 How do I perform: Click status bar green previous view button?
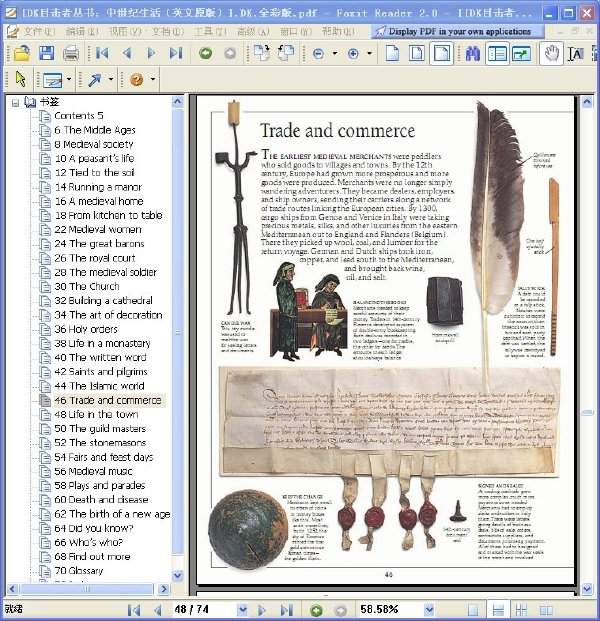(x=316, y=610)
